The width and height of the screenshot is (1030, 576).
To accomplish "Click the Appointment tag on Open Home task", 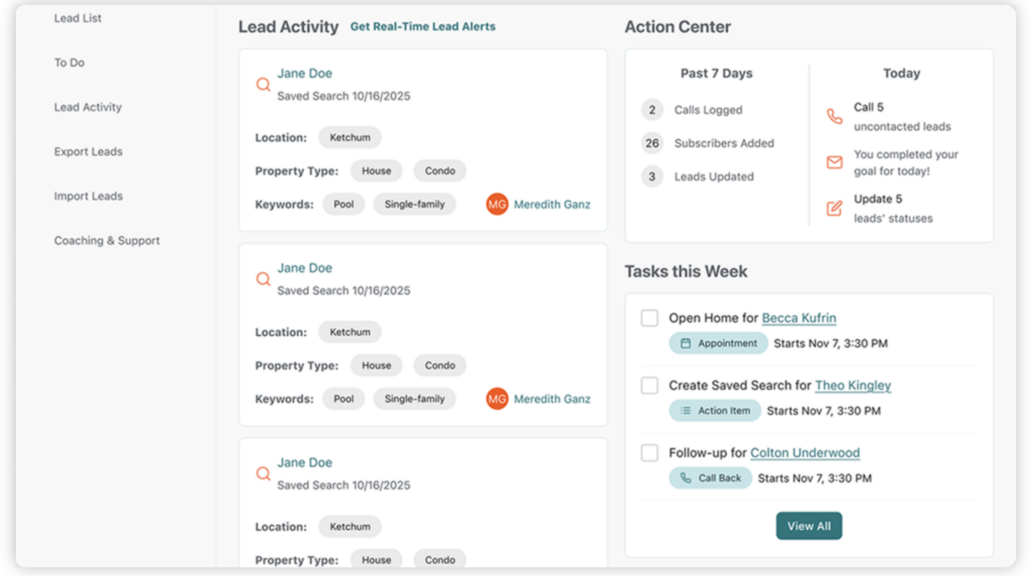I will (719, 343).
